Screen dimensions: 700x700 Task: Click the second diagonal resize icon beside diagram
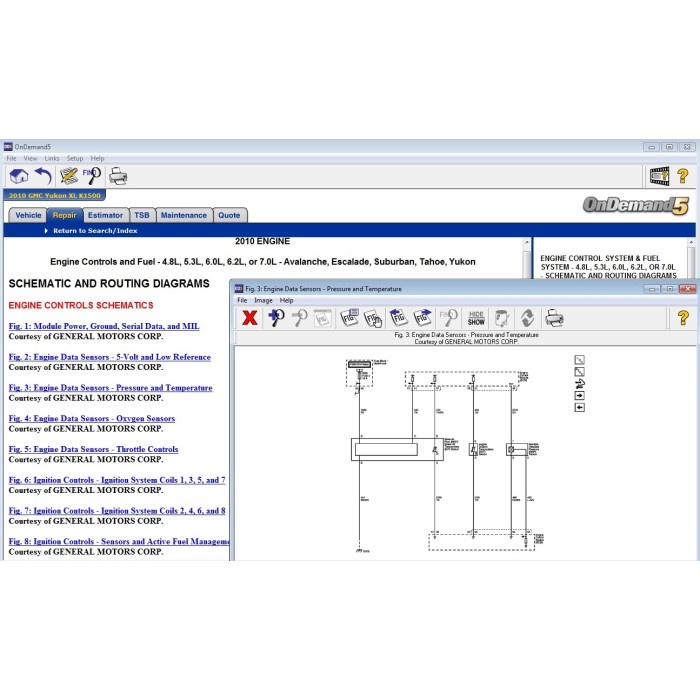(579, 372)
